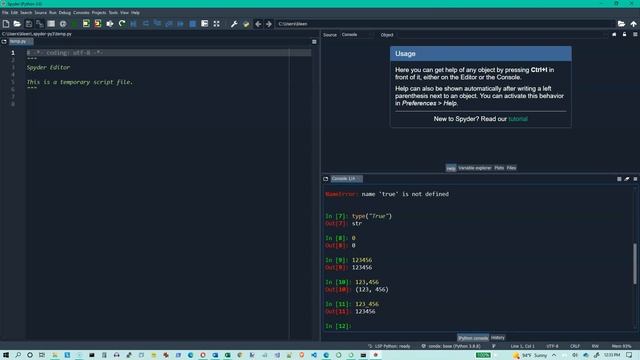The image size is (640, 360).
Task: Toggle fullscreen mode toolbar icon
Action: click(x=217, y=24)
